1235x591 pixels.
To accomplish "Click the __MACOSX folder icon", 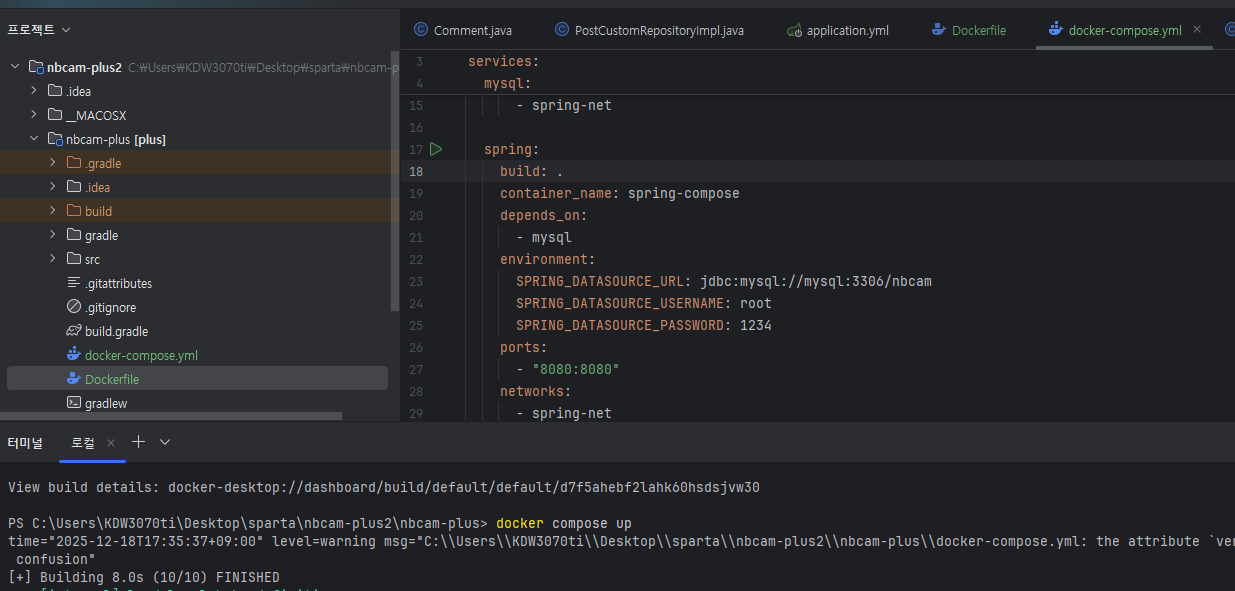I will point(55,115).
